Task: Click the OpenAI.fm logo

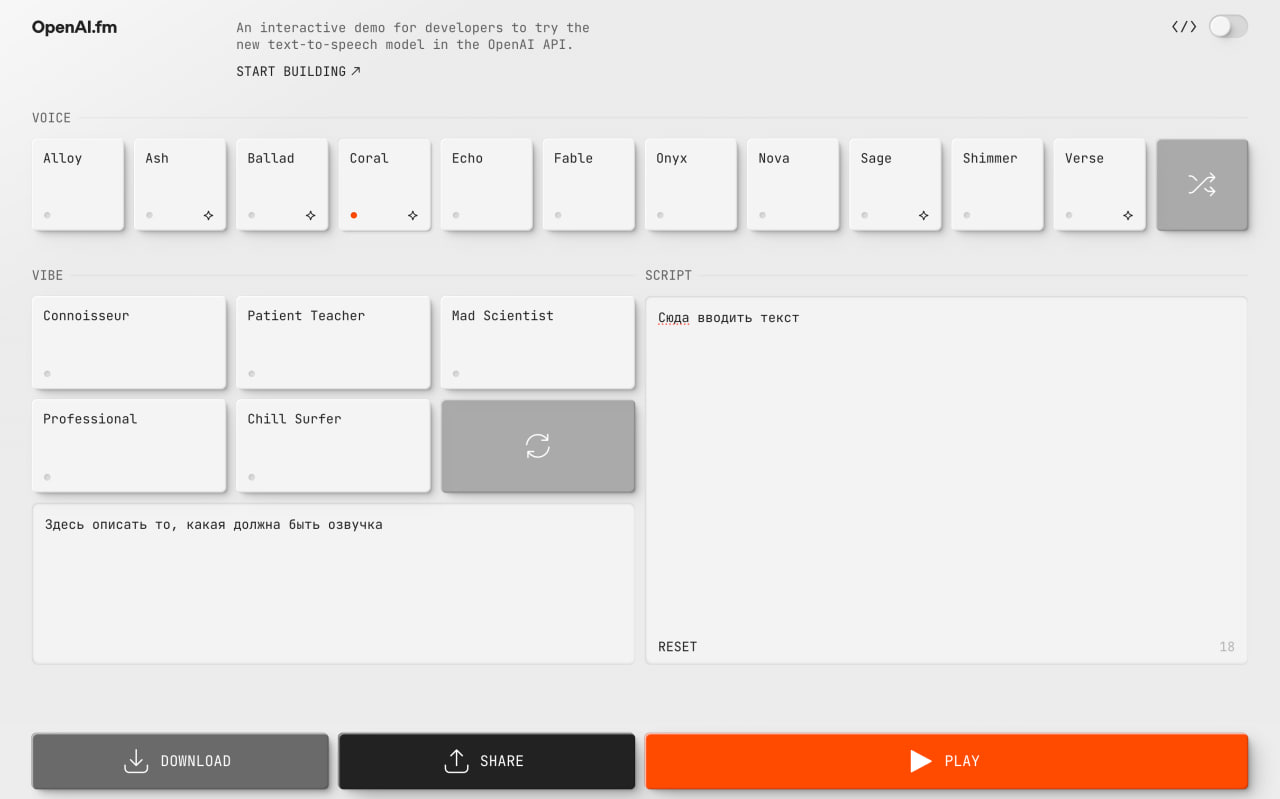Action: tap(74, 27)
